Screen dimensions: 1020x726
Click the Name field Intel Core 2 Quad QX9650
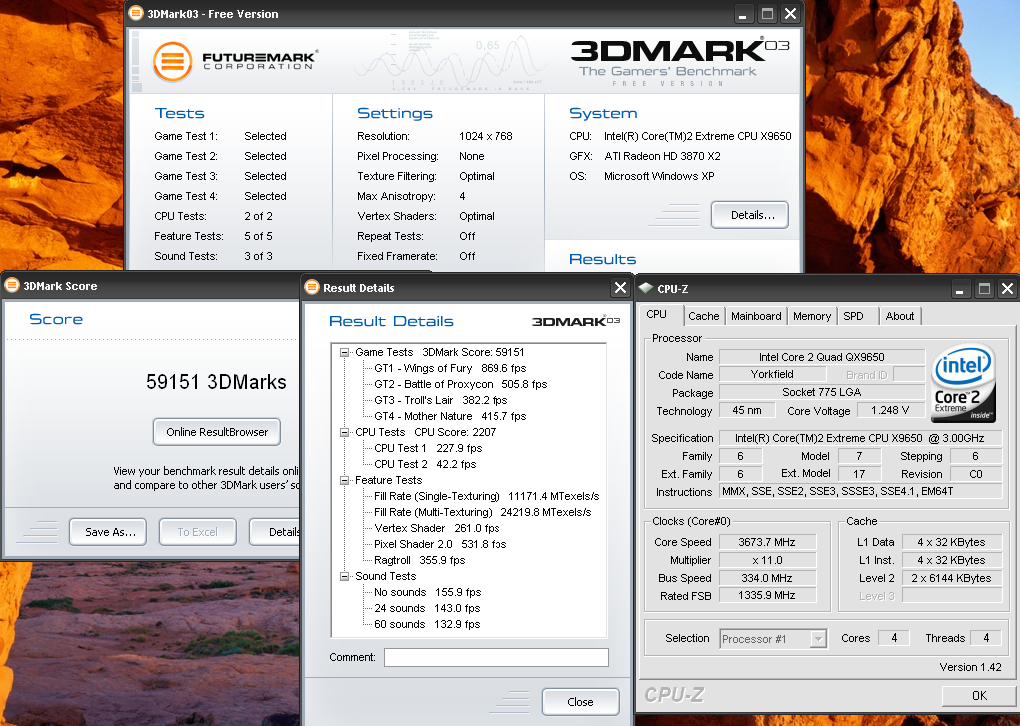pyautogui.click(x=822, y=356)
